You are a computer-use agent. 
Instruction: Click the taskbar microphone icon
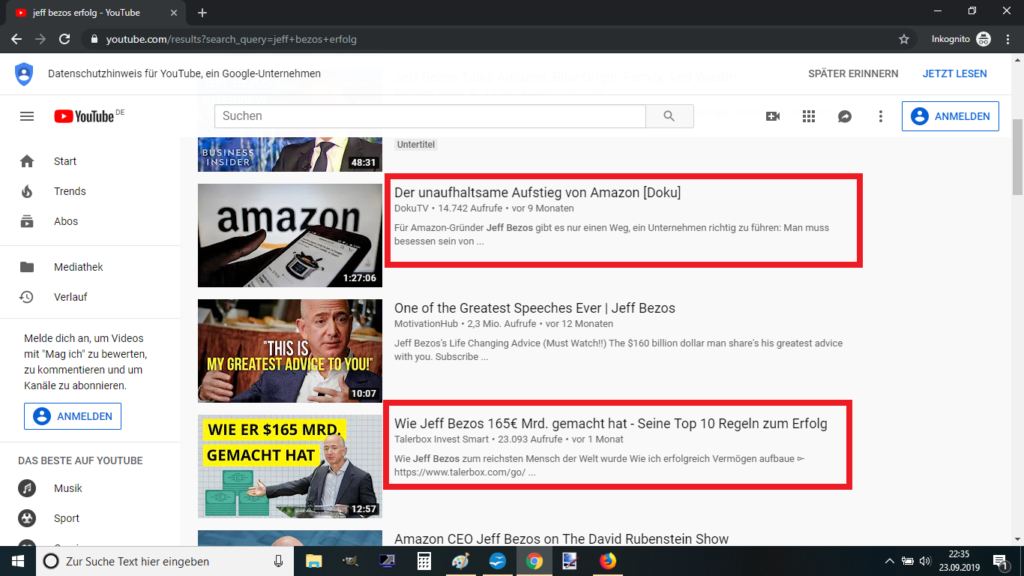tap(278, 561)
